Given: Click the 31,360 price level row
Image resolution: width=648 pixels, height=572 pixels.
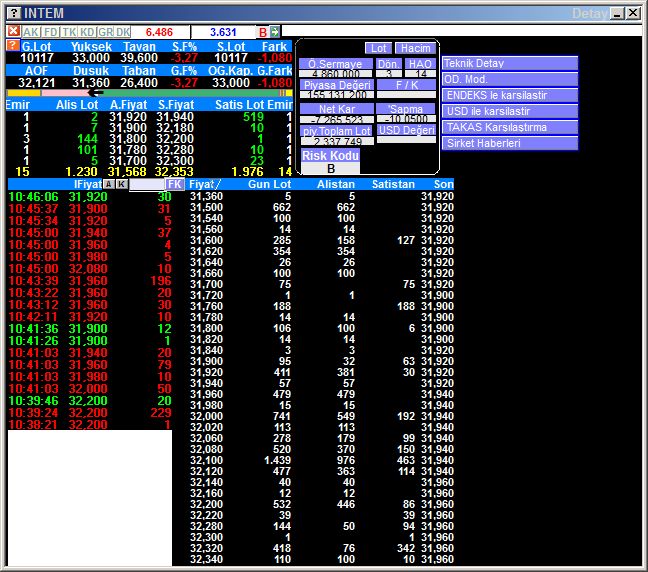Looking at the screenshot, I should coord(322,196).
